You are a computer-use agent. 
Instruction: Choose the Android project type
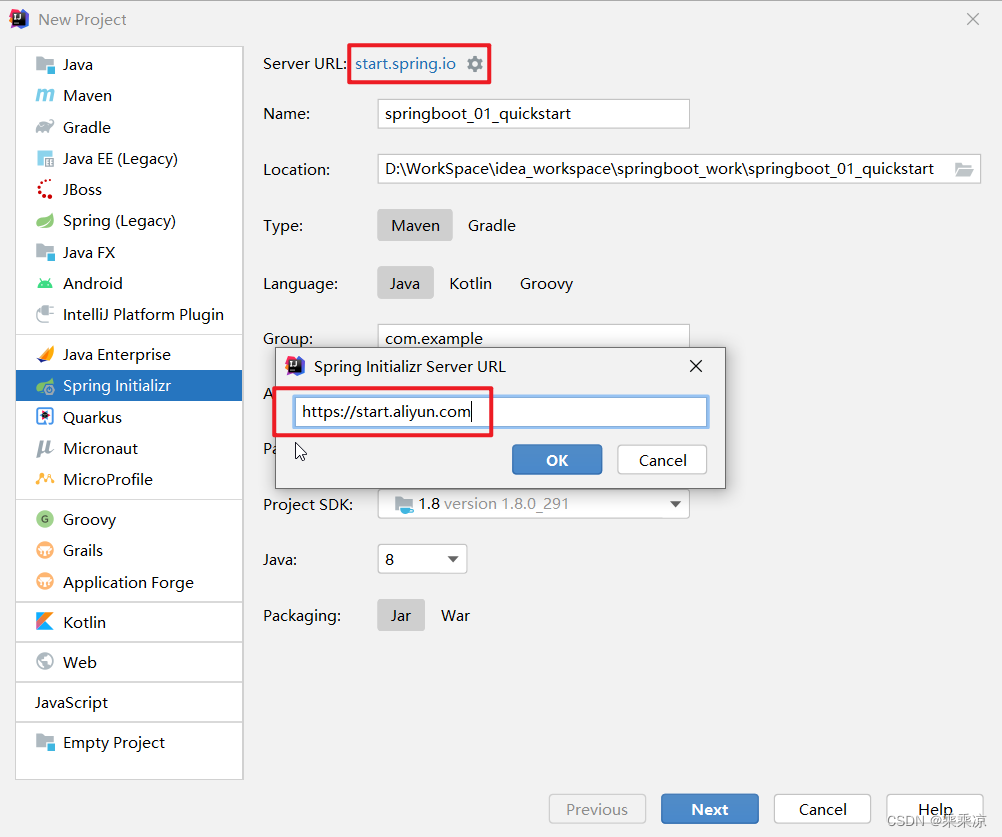[x=91, y=283]
